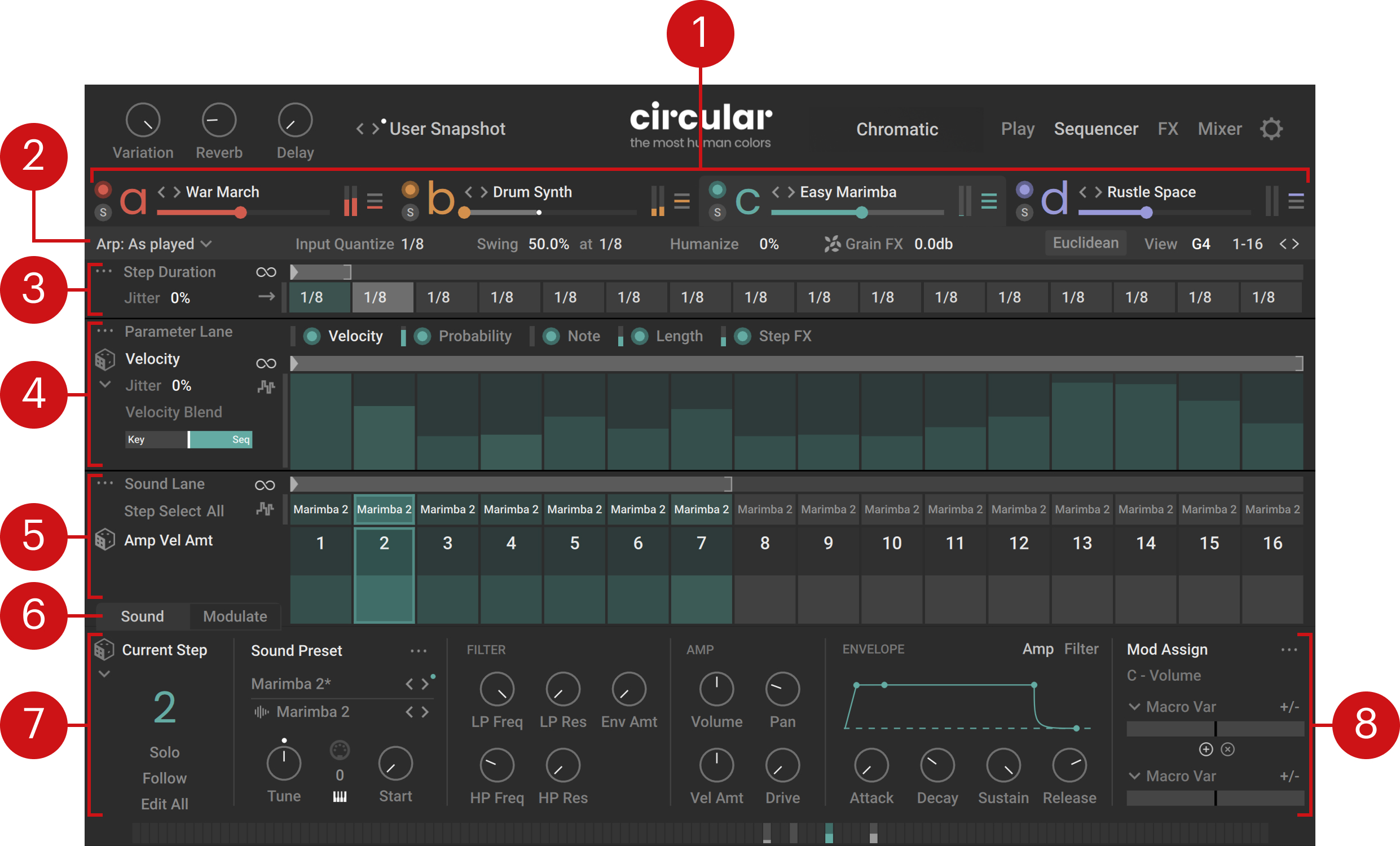The image size is (1400, 846).
Task: Click Edit All under Current Step
Action: (x=164, y=804)
